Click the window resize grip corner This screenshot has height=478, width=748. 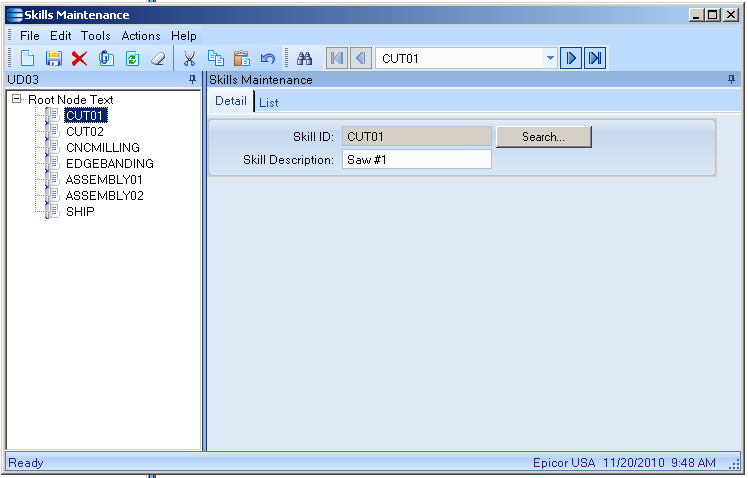735,464
